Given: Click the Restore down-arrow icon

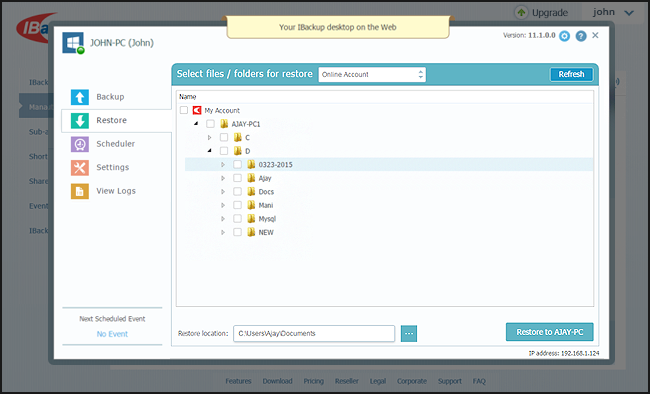Looking at the screenshot, I should point(80,121).
